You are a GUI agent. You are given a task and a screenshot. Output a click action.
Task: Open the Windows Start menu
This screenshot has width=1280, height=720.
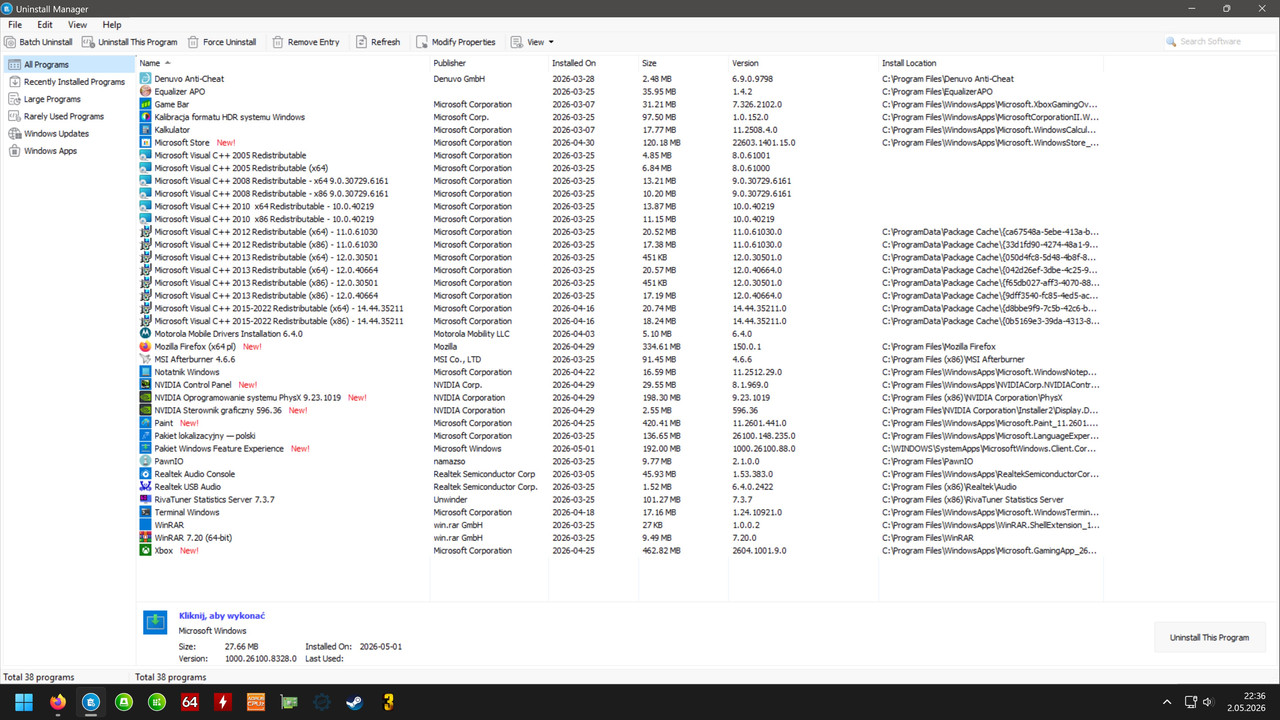pyautogui.click(x=23, y=702)
